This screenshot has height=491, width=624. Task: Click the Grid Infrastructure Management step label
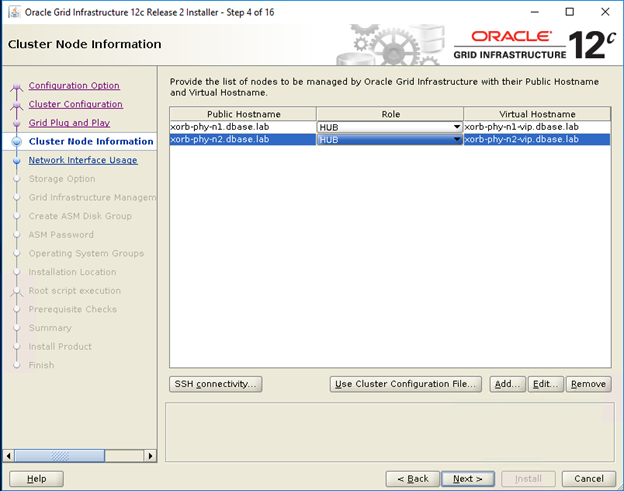92,197
